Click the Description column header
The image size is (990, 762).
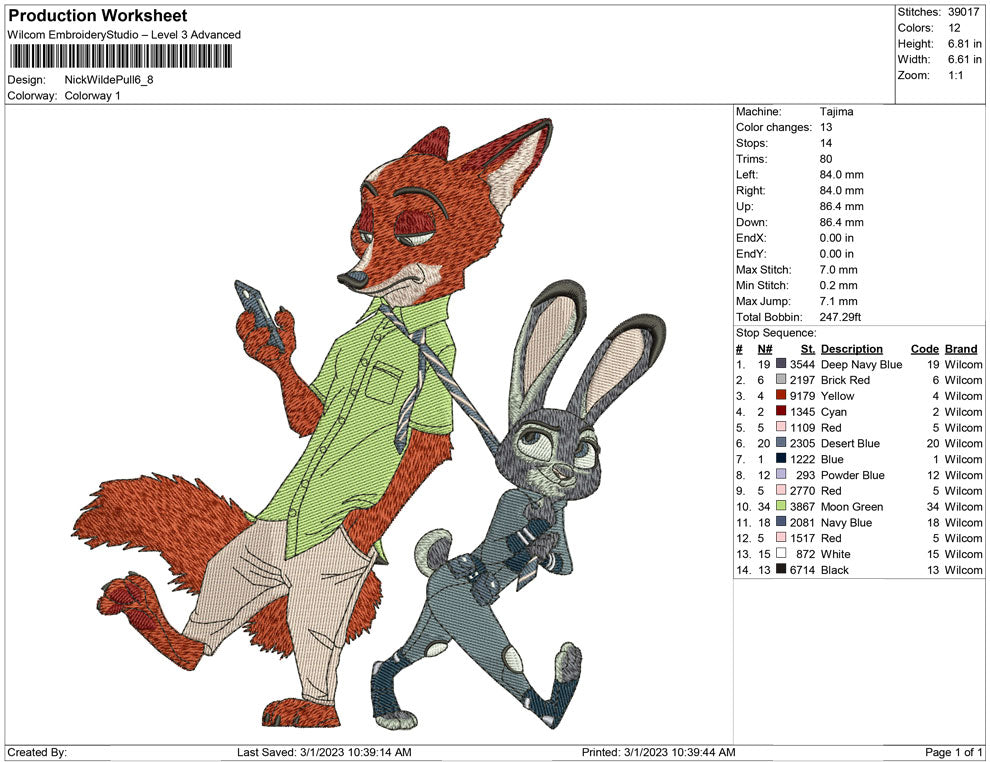pos(852,348)
